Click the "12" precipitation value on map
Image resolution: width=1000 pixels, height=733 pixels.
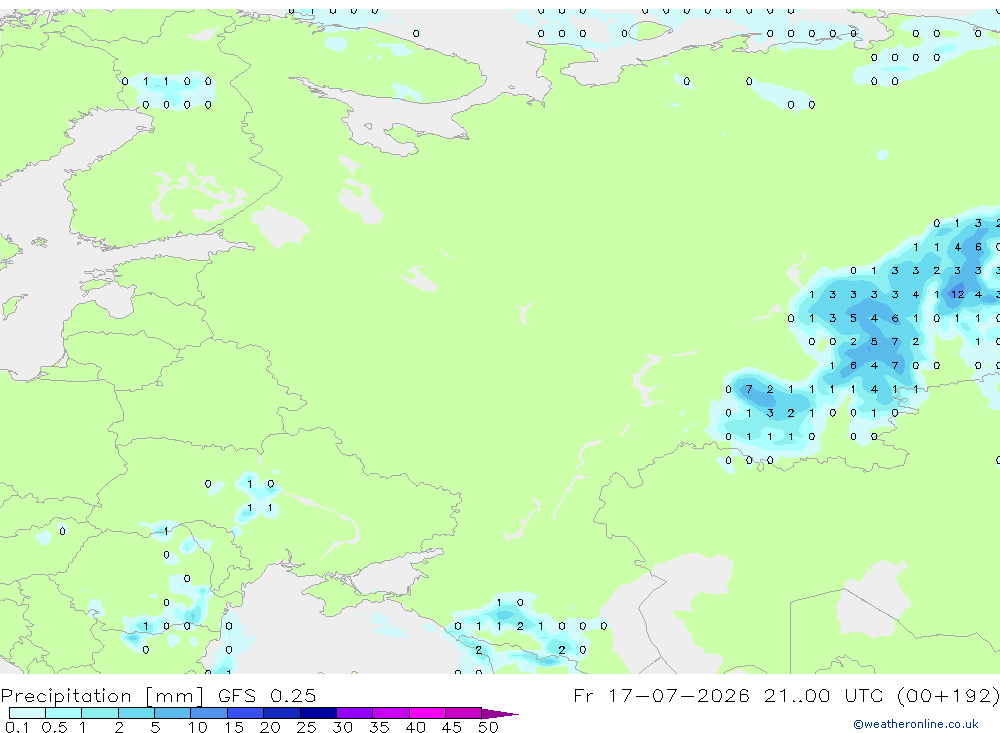pos(957,294)
